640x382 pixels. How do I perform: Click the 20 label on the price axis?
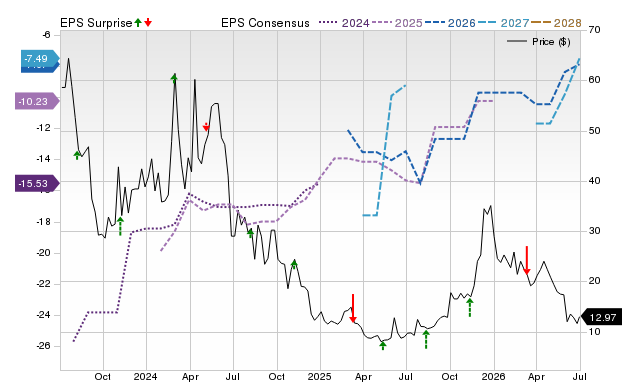point(594,281)
